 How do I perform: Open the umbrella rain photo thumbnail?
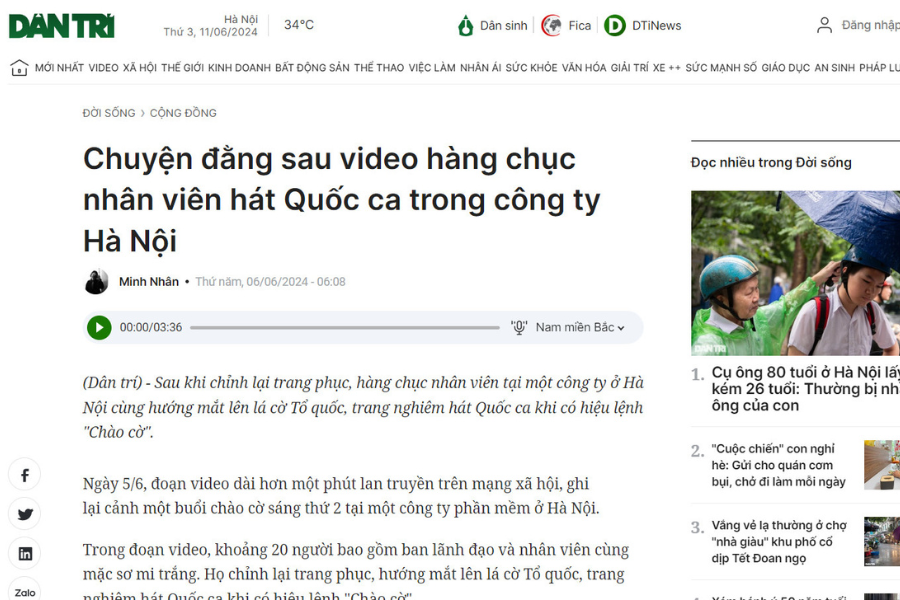(x=796, y=273)
